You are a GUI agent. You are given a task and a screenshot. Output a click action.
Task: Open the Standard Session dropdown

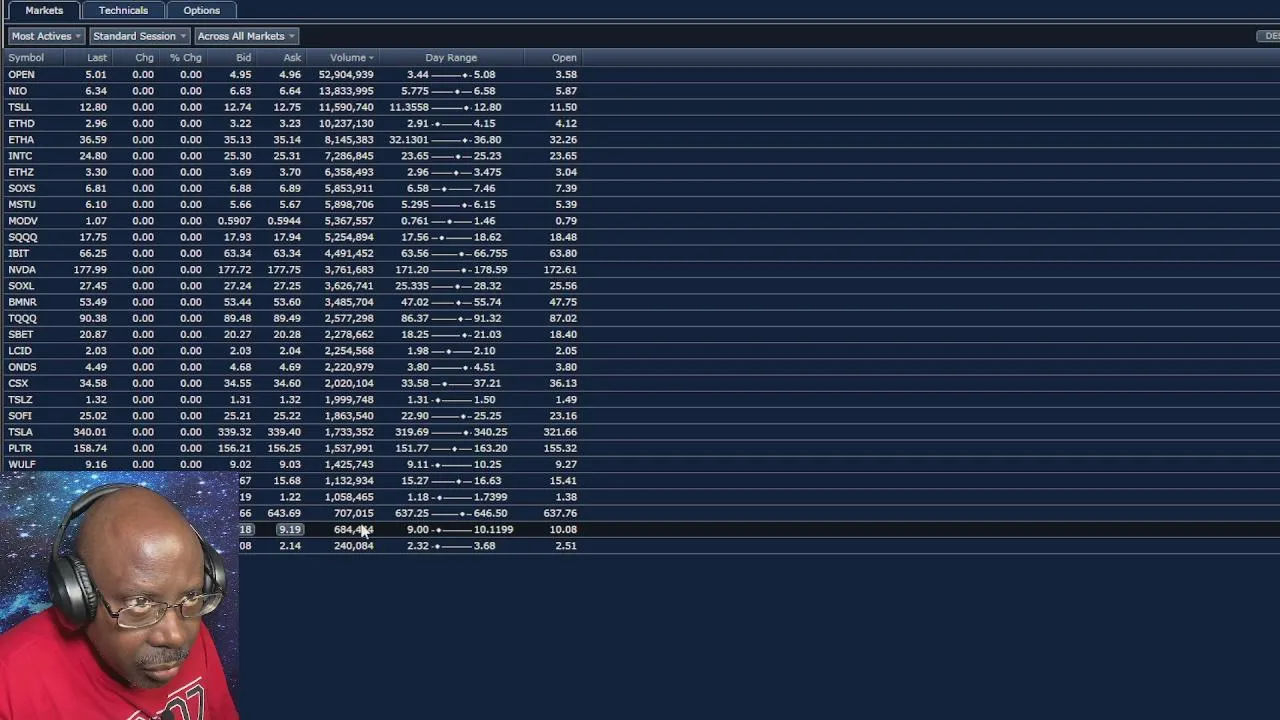point(140,36)
